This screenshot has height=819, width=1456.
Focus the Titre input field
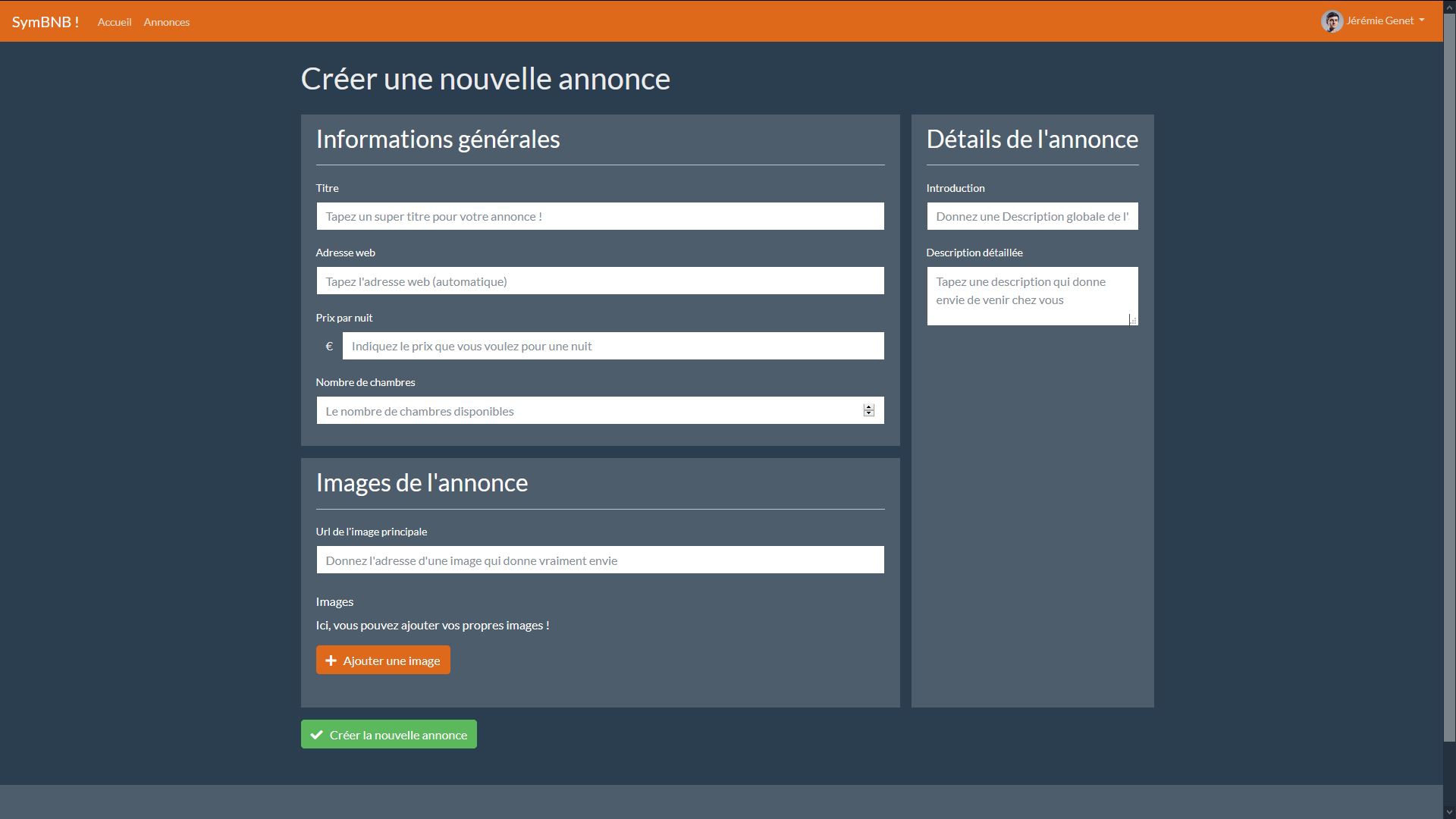click(x=600, y=217)
